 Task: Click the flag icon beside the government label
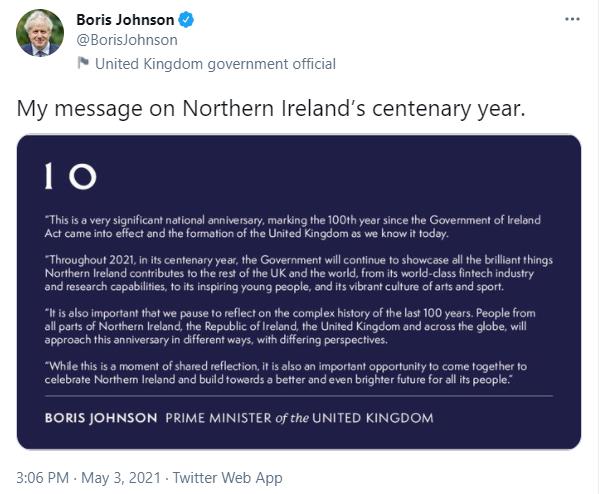pos(83,63)
